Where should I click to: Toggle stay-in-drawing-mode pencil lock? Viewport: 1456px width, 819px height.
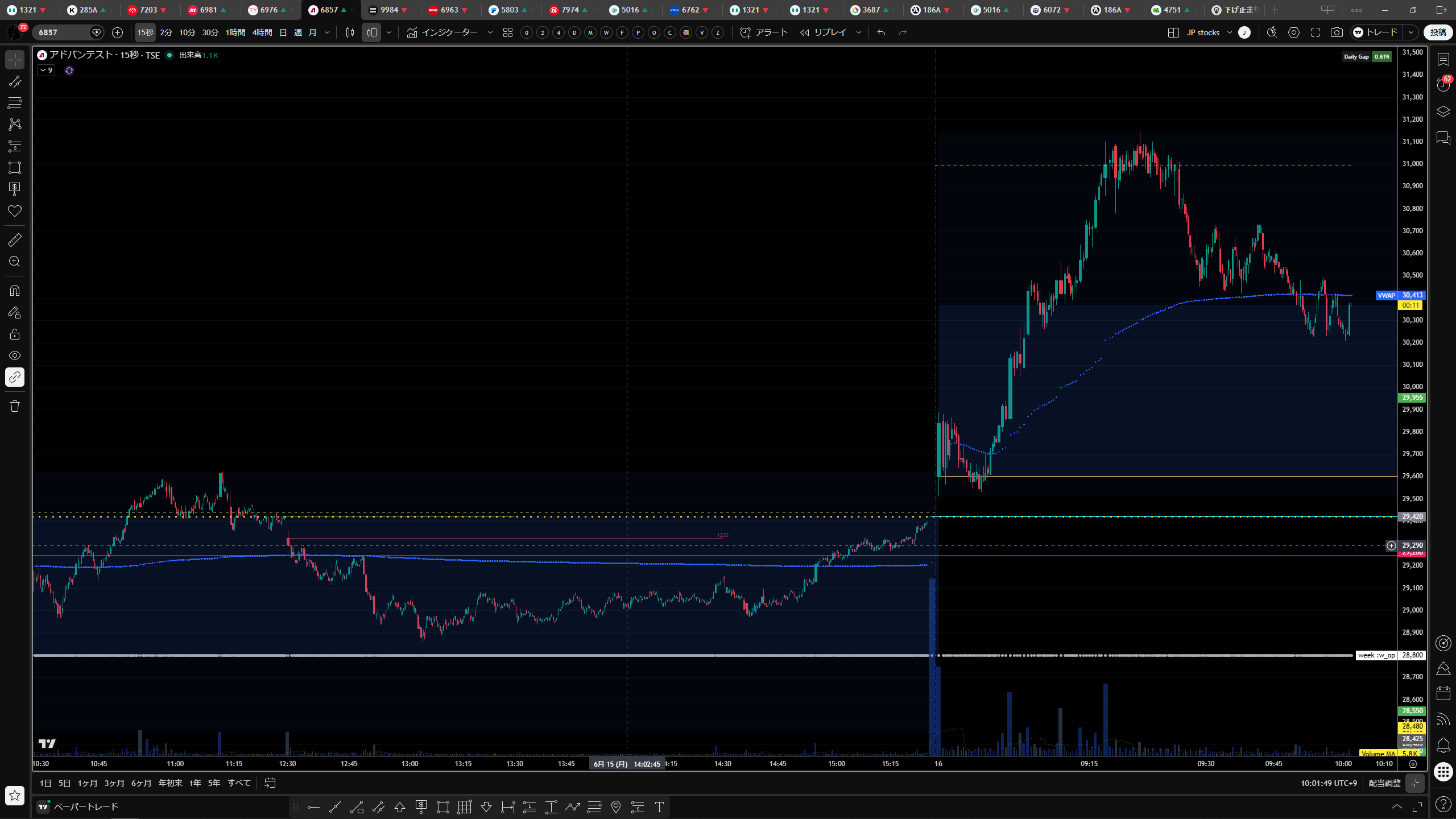pyautogui.click(x=15, y=312)
